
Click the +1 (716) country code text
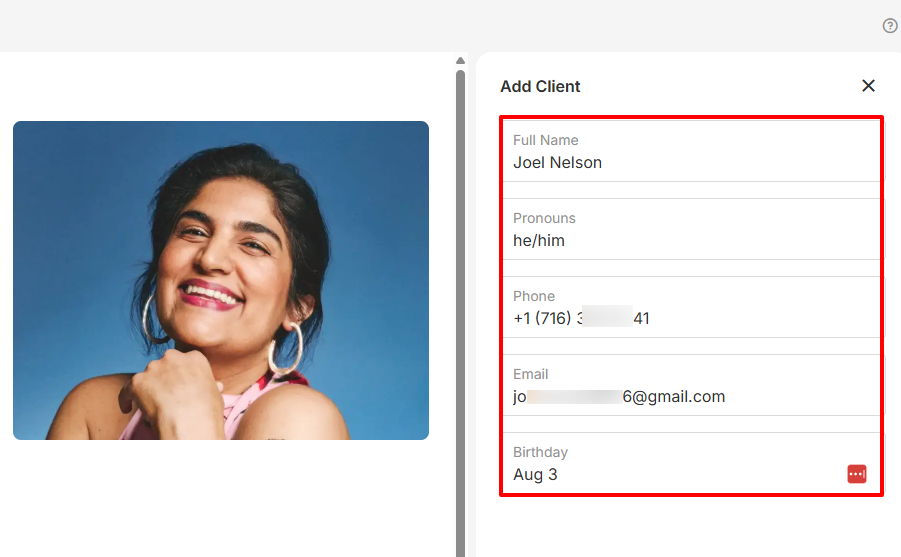click(542, 319)
